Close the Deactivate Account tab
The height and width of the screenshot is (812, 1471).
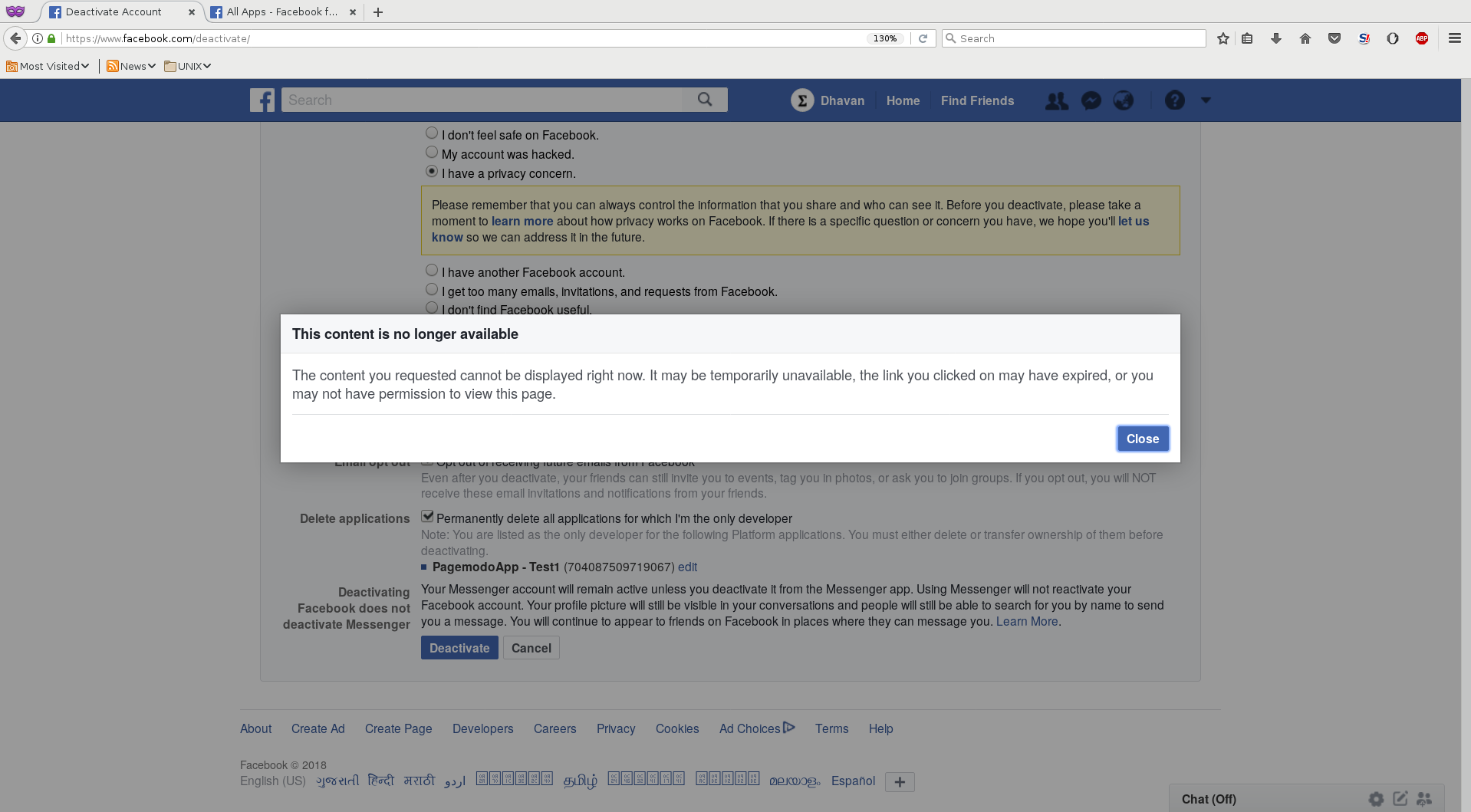(191, 12)
